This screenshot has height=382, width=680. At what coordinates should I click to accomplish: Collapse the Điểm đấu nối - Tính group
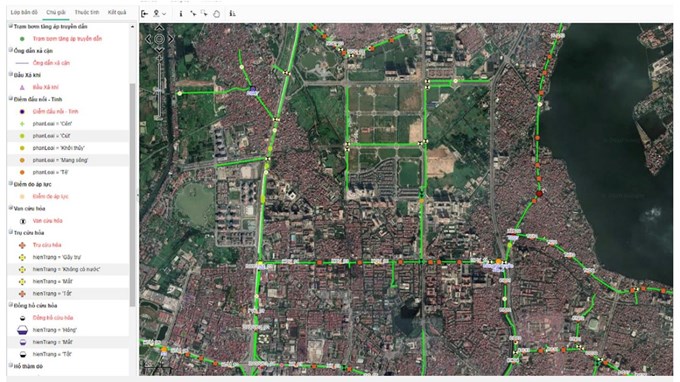point(10,99)
